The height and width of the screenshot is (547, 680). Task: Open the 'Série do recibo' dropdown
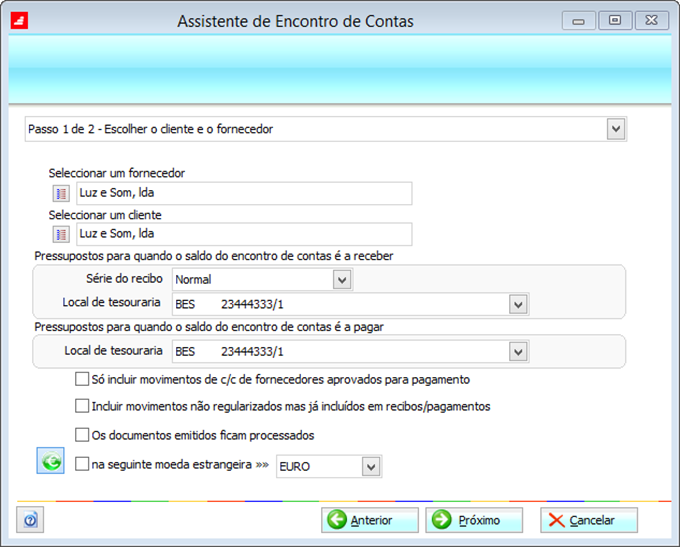pos(342,280)
